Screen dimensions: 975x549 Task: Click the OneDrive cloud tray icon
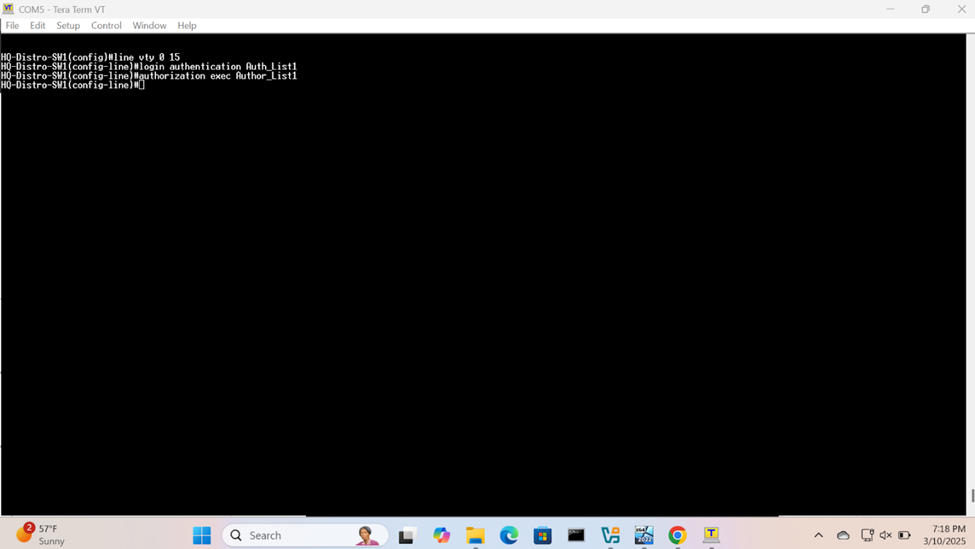pyautogui.click(x=843, y=535)
